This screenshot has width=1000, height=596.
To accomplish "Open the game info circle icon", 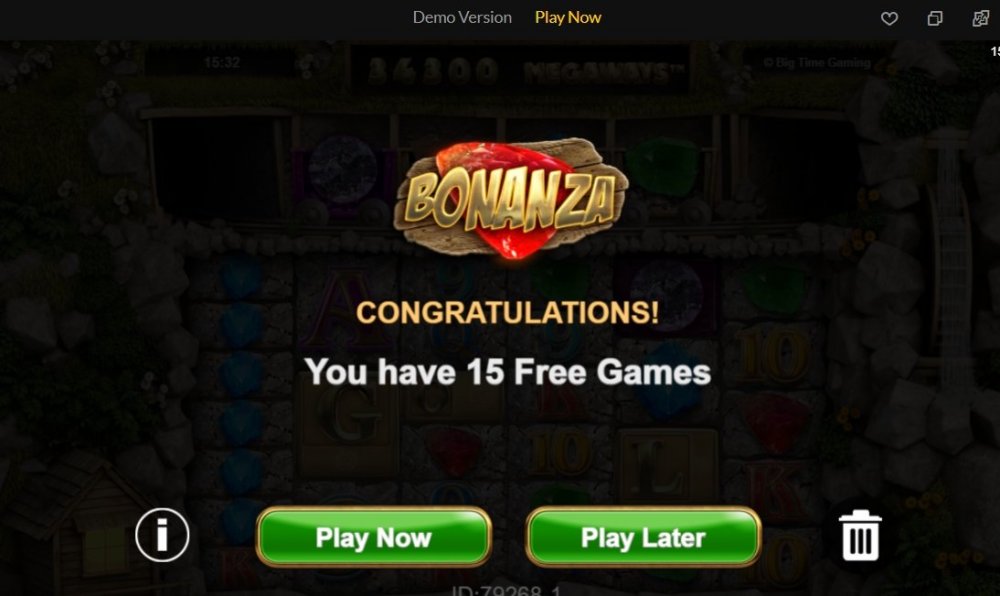I will click(x=162, y=535).
